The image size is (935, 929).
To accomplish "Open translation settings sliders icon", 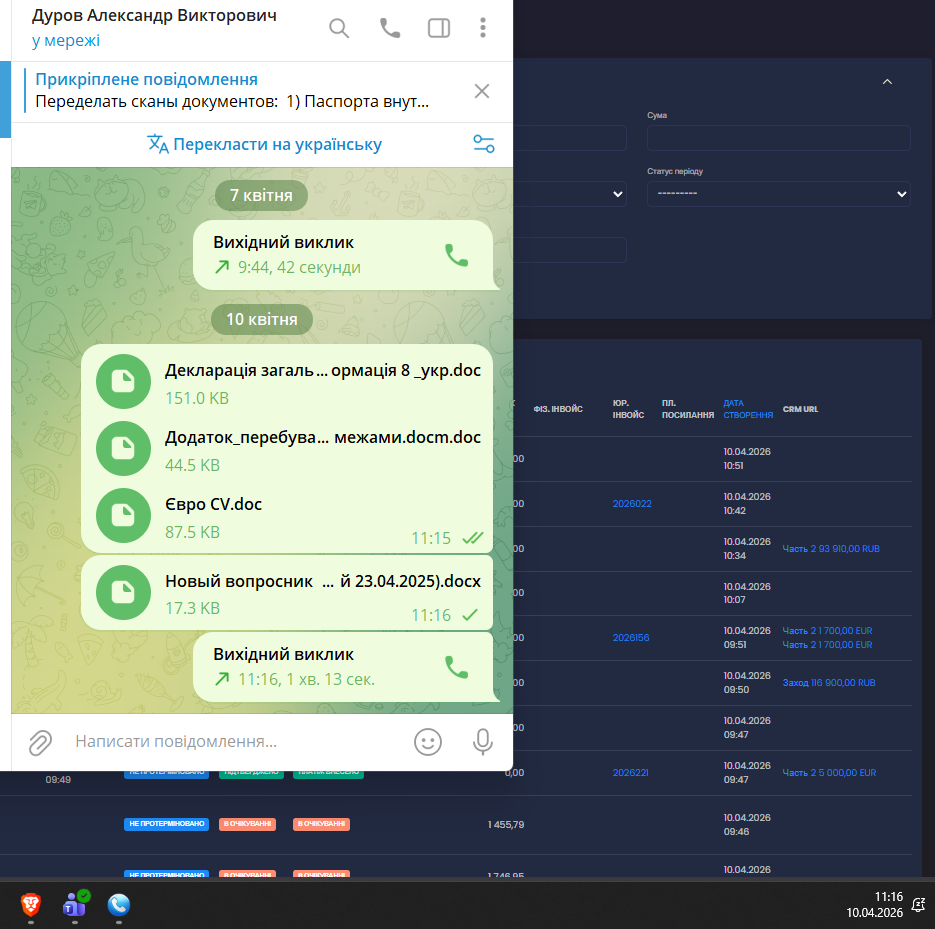I will 484,144.
